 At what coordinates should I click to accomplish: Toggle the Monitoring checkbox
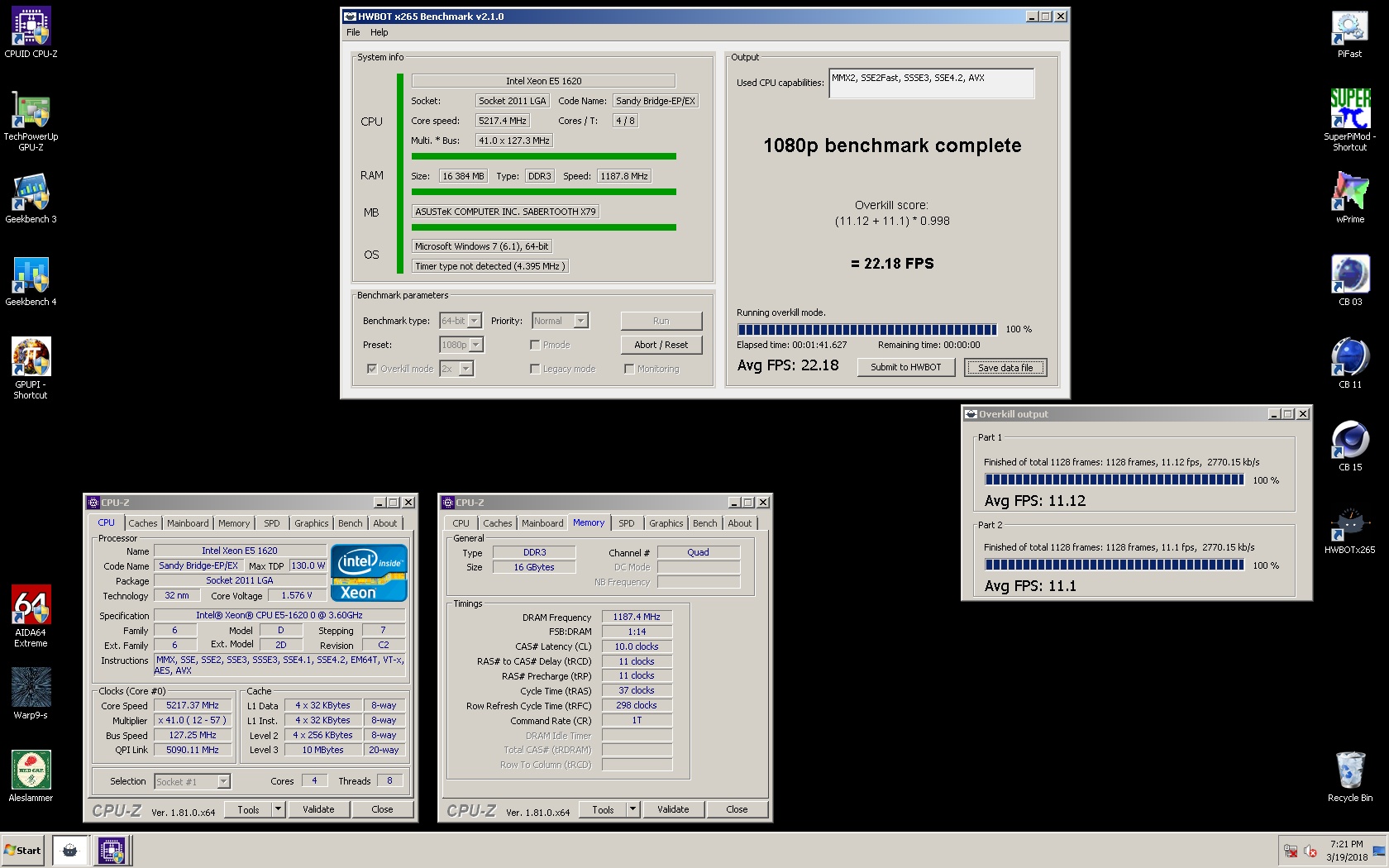[x=629, y=369]
